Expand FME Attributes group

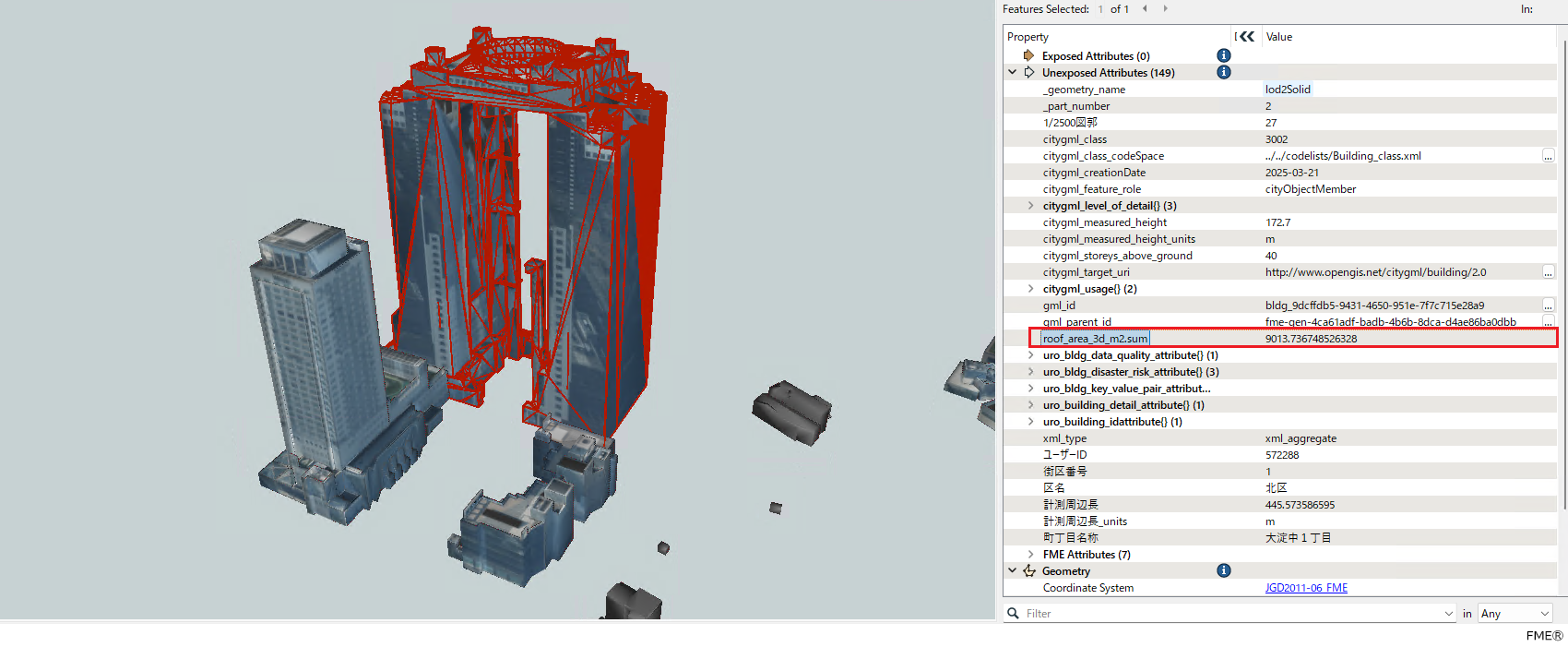pos(1030,555)
